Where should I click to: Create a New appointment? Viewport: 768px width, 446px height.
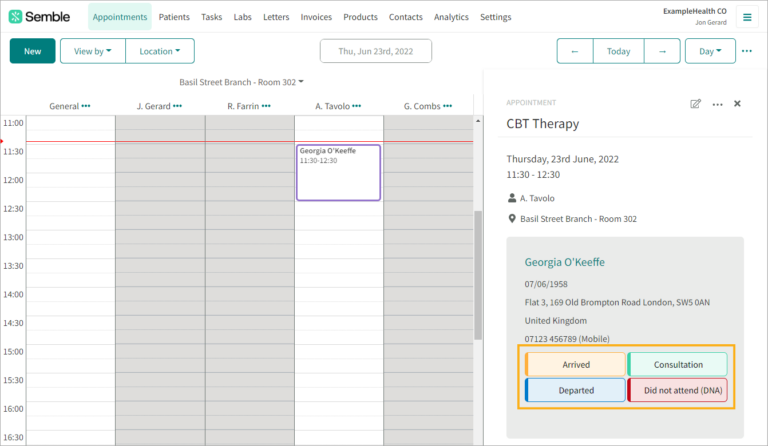click(x=32, y=51)
